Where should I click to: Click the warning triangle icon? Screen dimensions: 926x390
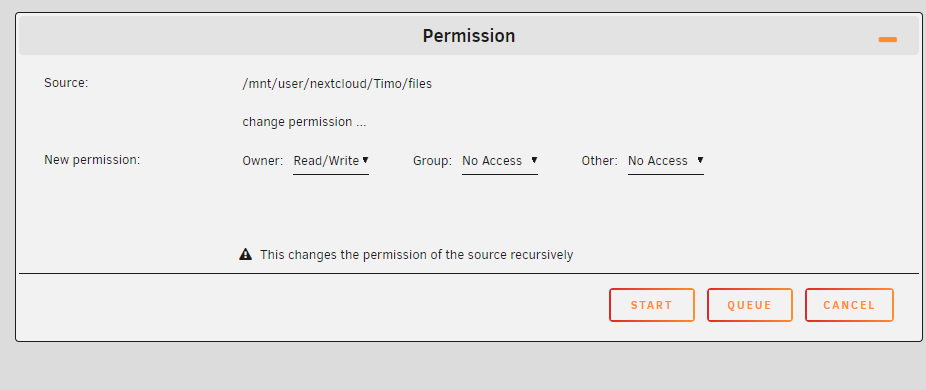click(246, 255)
